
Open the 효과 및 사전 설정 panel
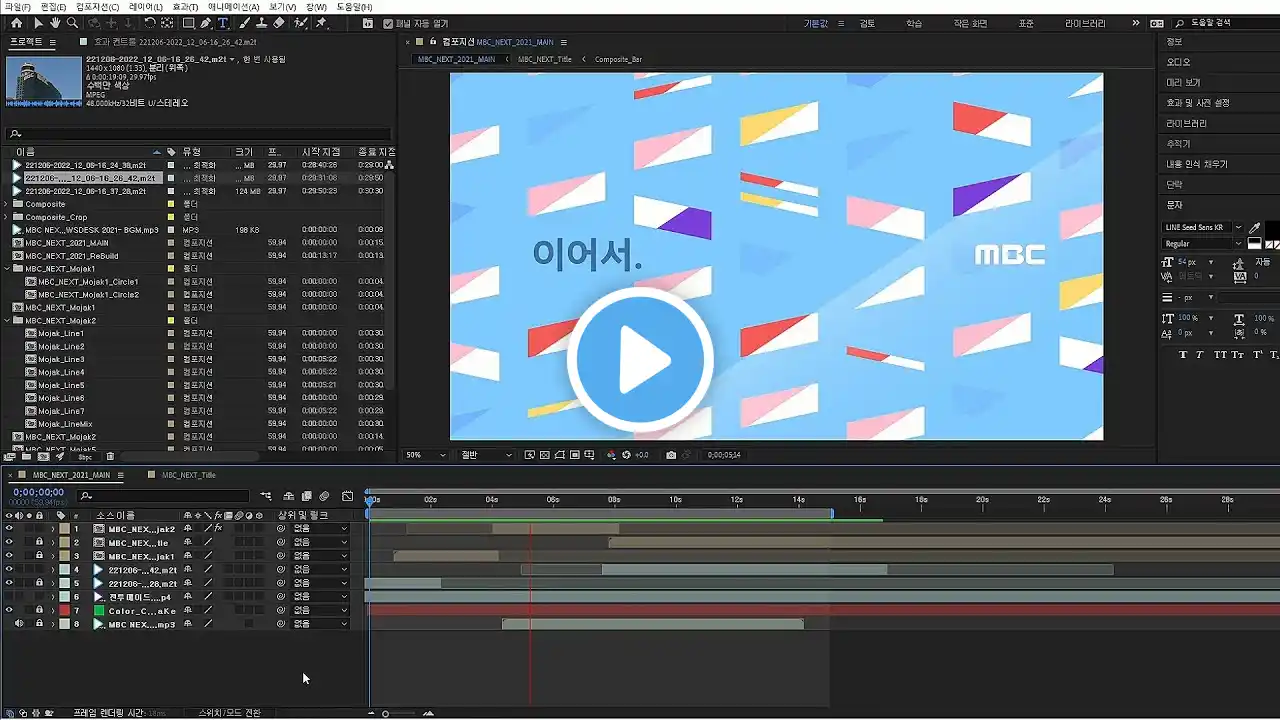tap(1197, 103)
